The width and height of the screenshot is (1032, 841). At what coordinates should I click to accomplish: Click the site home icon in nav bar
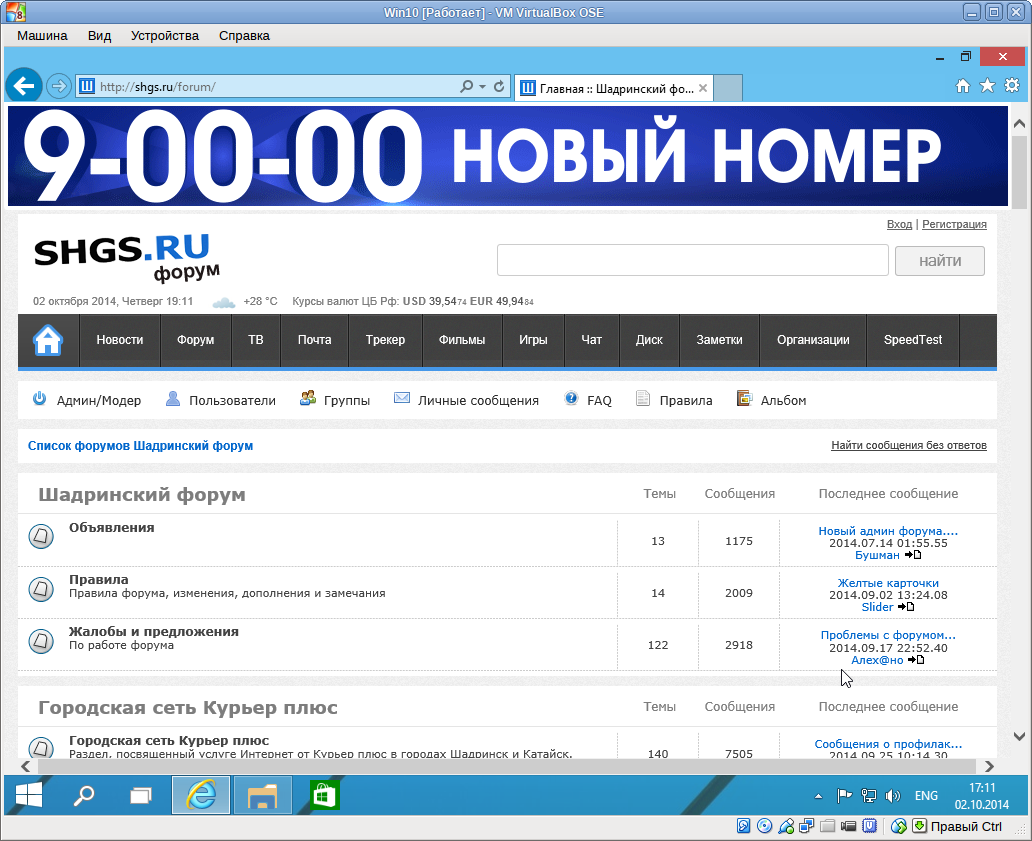[48, 340]
